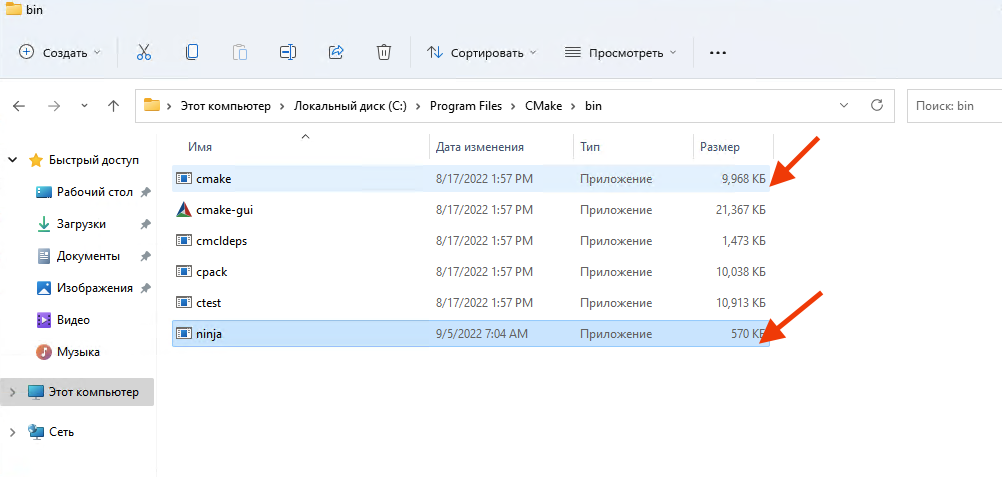The image size is (1002, 477).
Task: Click the bin breadcrumb
Action: [x=593, y=106]
